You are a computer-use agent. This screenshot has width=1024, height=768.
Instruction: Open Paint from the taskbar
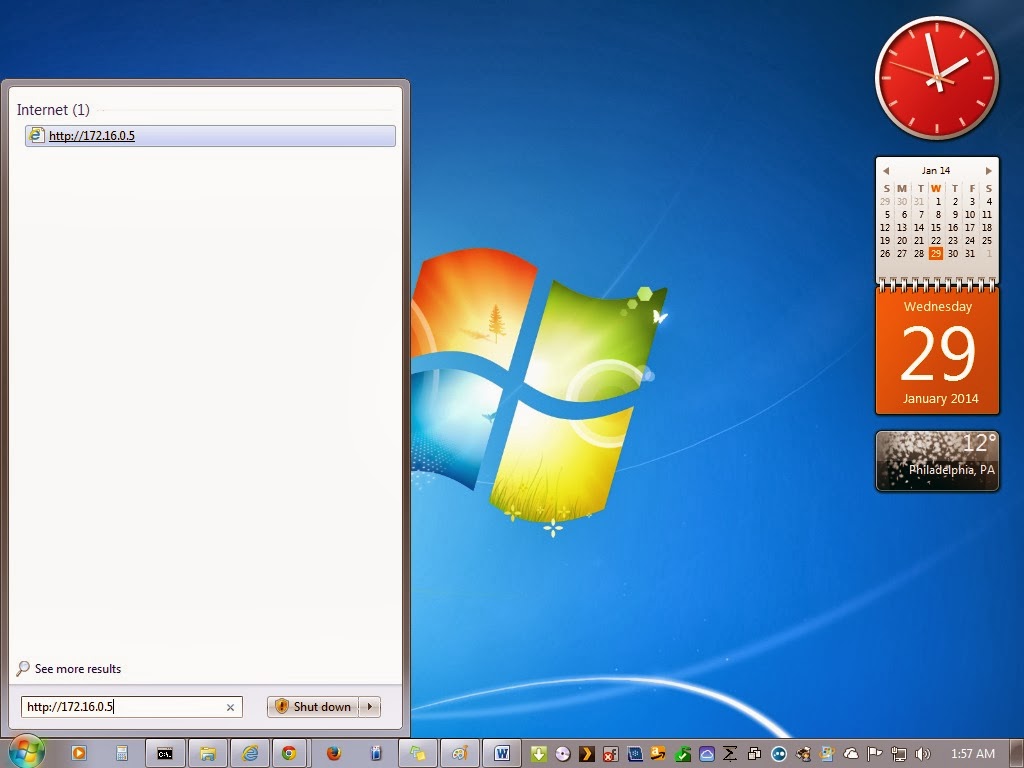point(460,754)
